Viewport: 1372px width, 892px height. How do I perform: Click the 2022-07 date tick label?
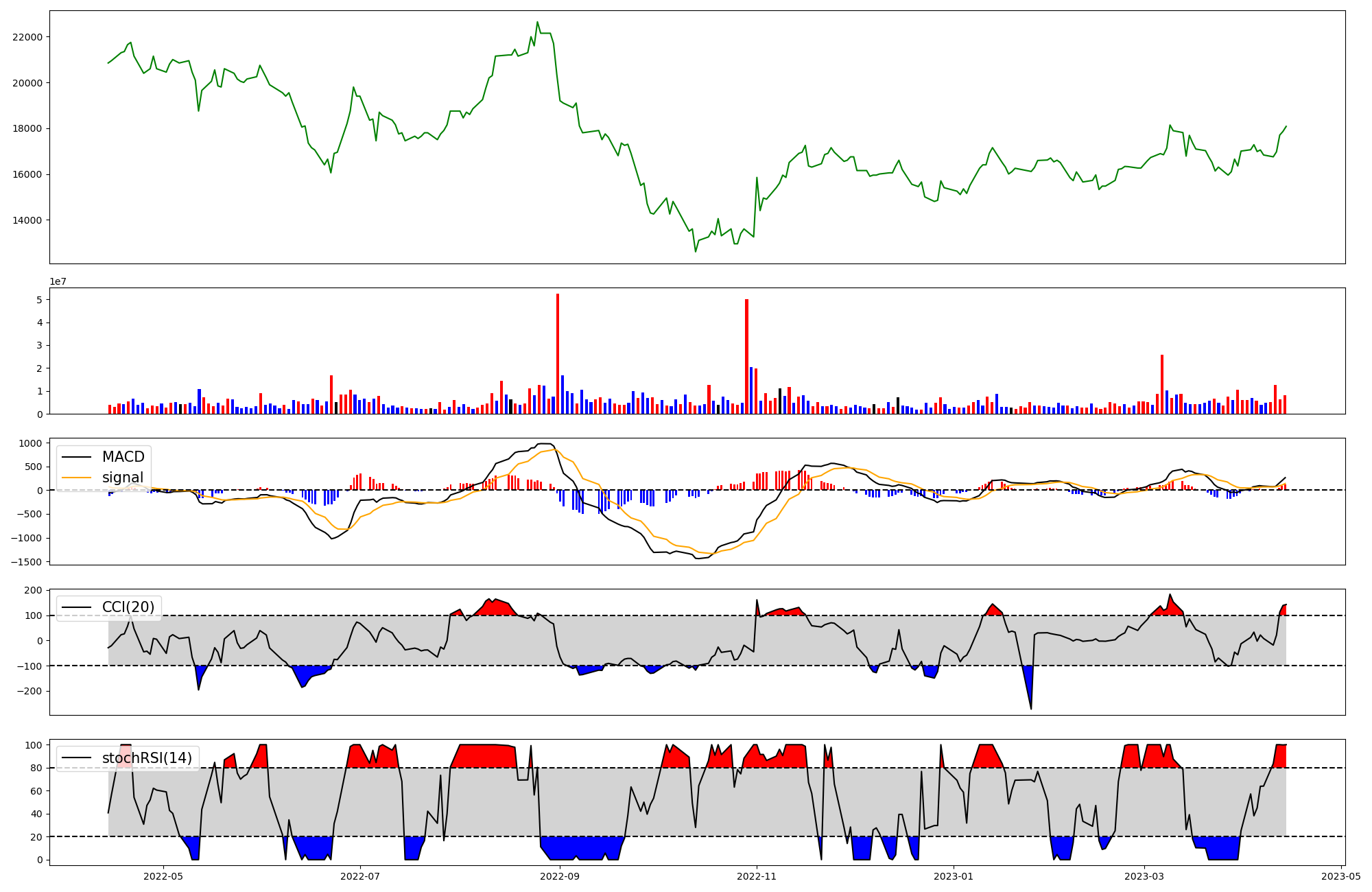(360, 876)
